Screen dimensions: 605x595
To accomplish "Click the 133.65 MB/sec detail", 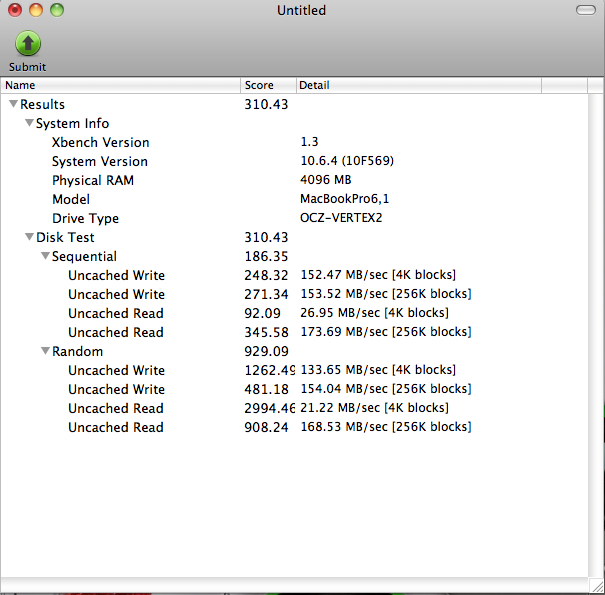I will click(x=378, y=370).
